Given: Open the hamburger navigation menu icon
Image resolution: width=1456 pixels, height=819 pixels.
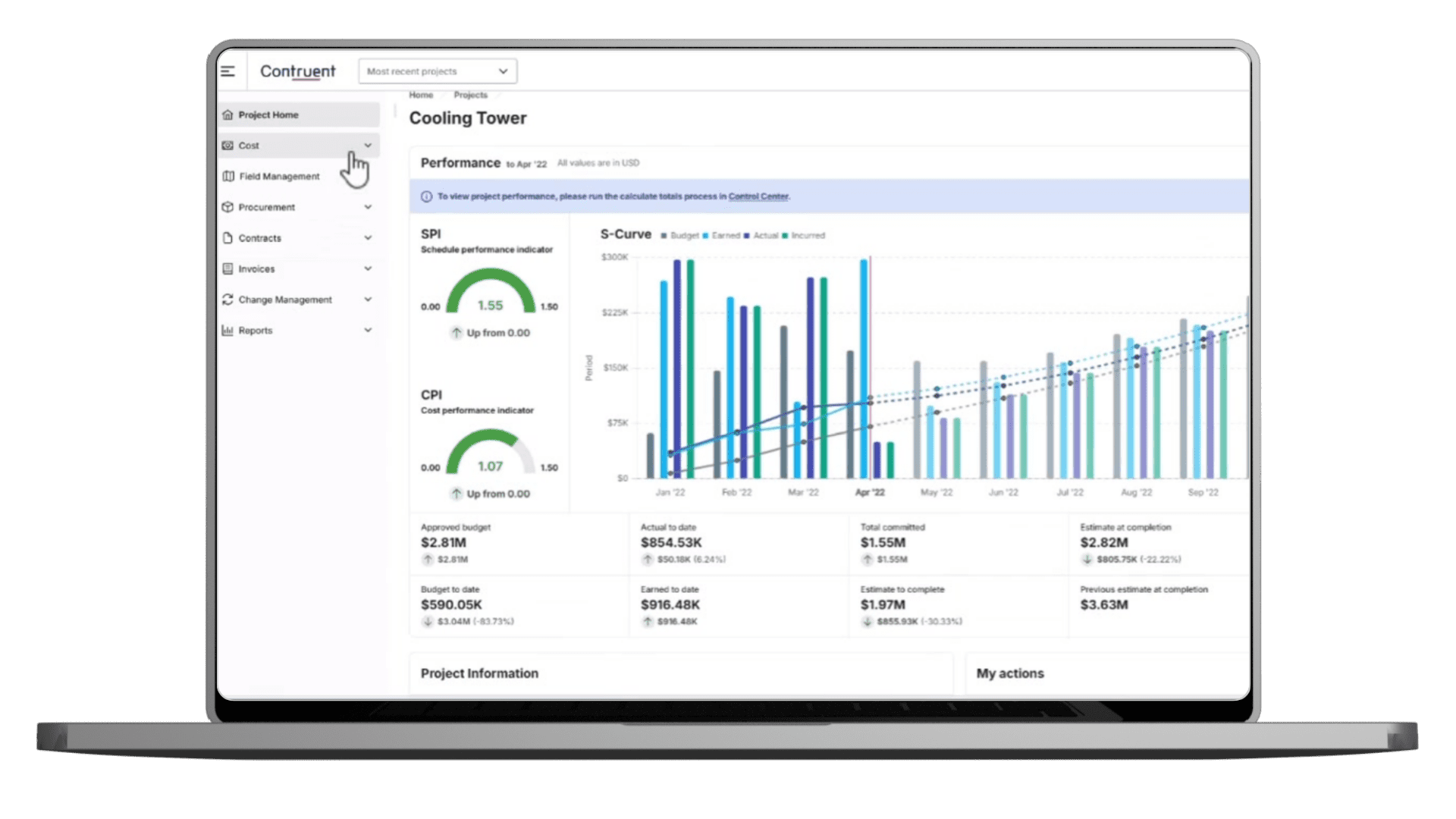Looking at the screenshot, I should [x=227, y=71].
